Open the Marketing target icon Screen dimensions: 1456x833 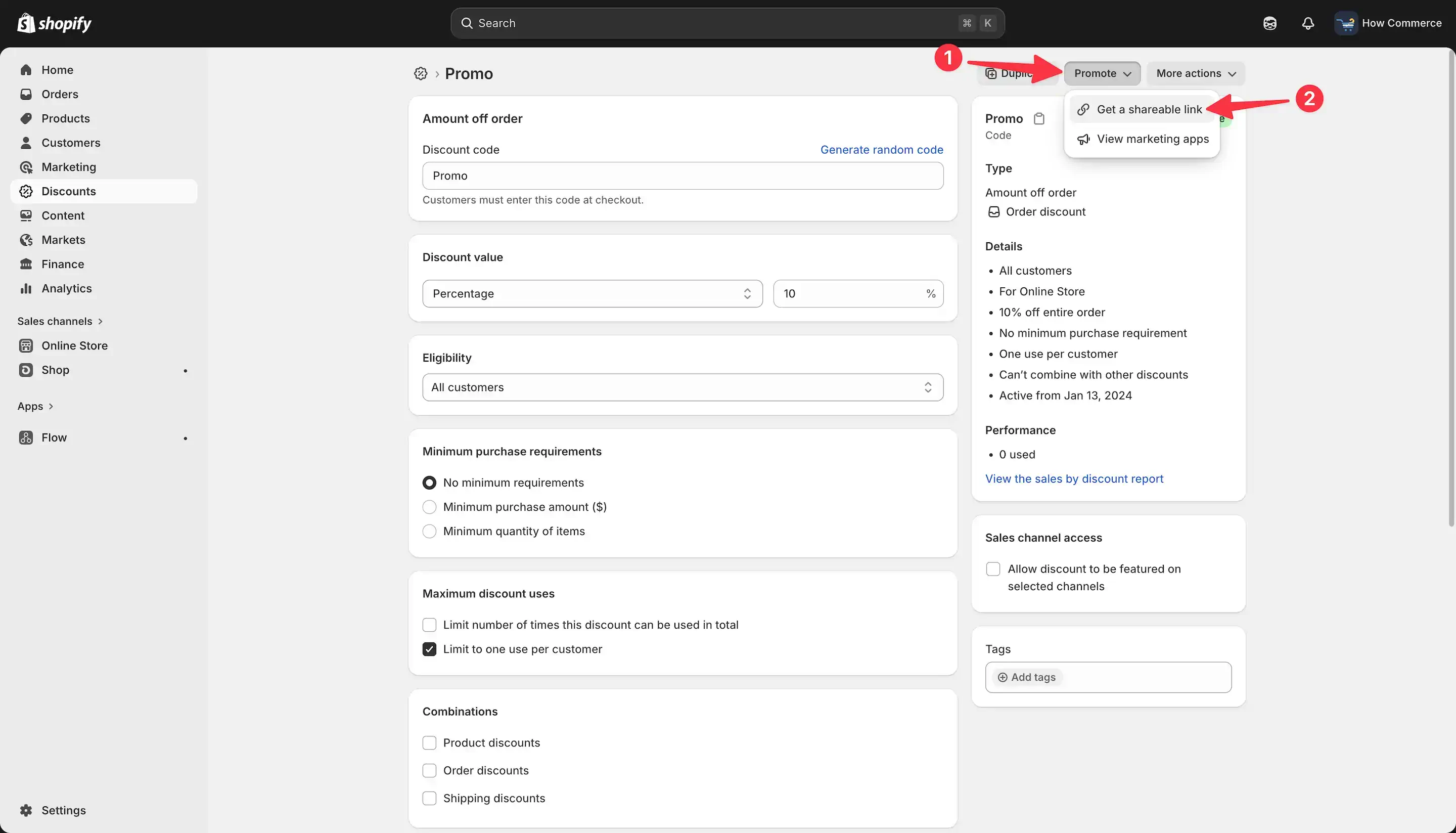click(26, 167)
